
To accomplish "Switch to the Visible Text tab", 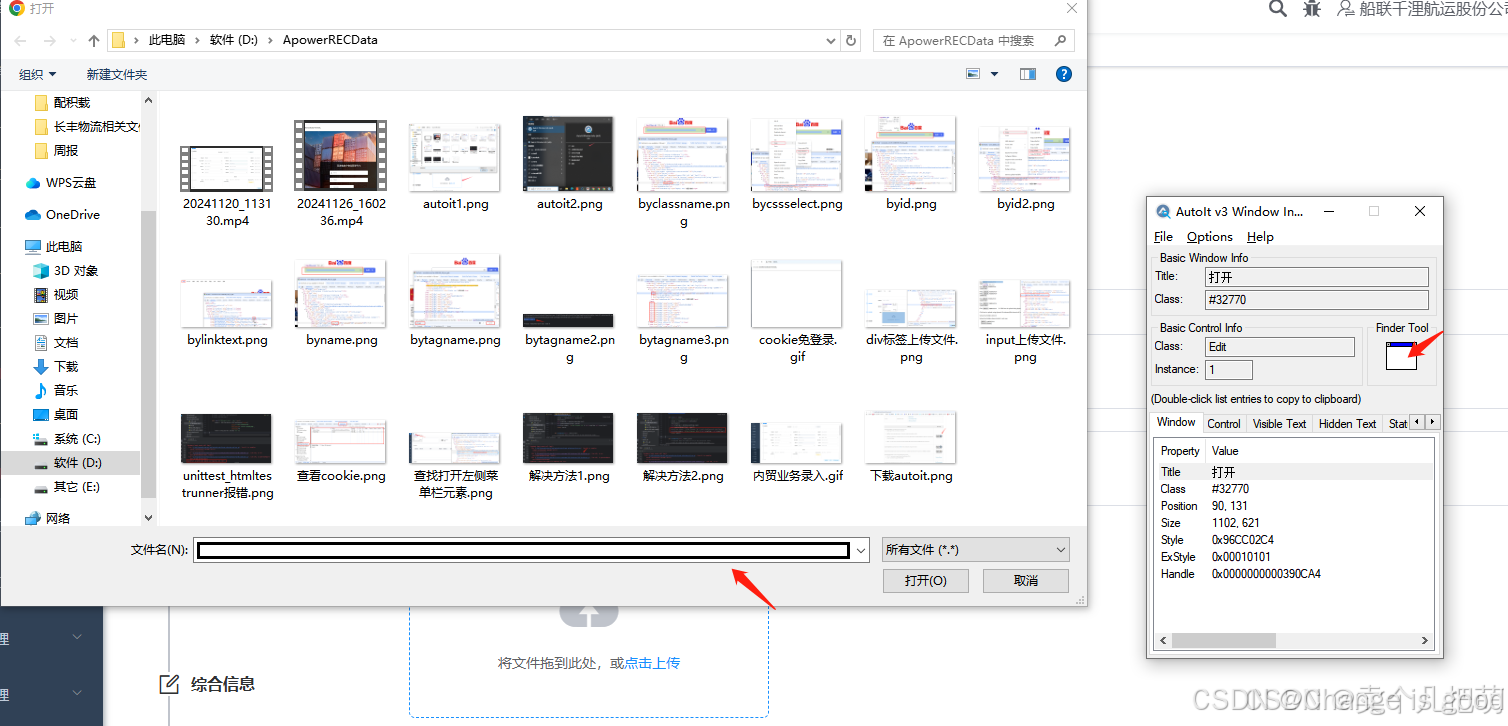I will click(x=1278, y=423).
